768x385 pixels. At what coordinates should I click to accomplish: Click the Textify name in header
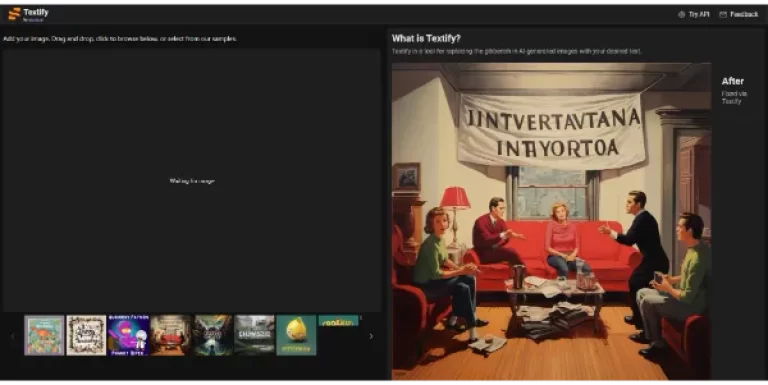[36, 12]
